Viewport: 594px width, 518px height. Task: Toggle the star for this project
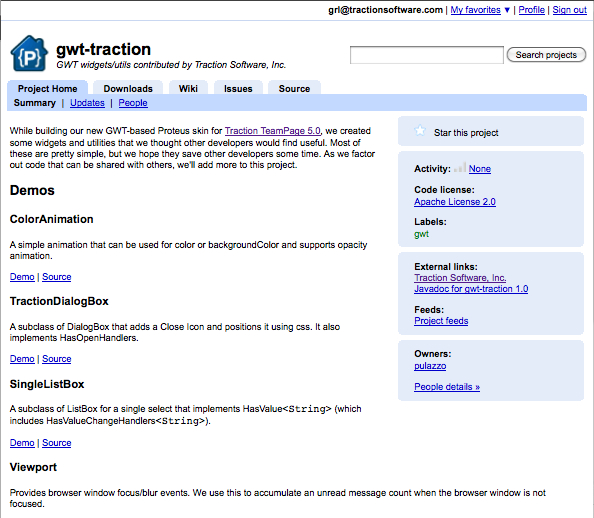420,131
